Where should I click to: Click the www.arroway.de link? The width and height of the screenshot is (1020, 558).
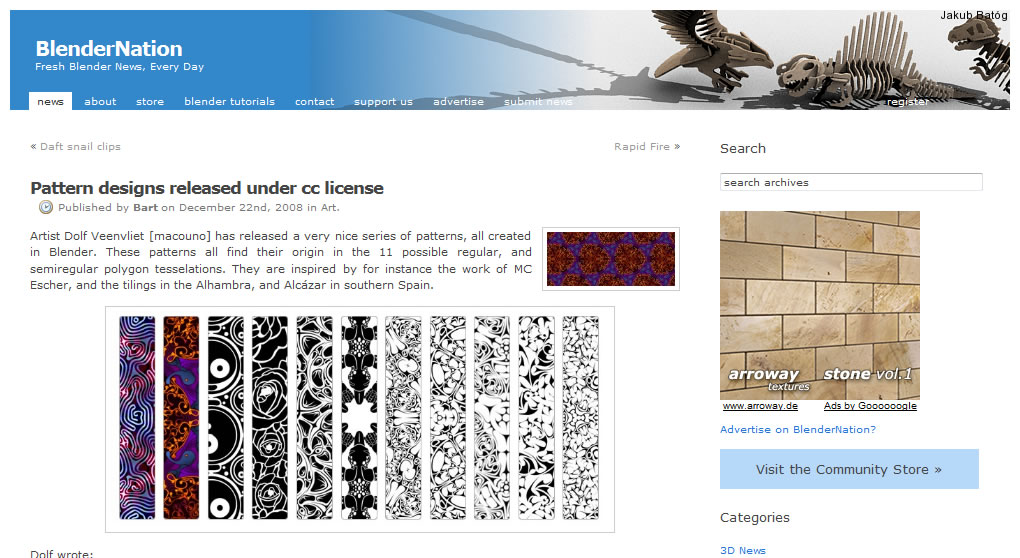tap(760, 406)
